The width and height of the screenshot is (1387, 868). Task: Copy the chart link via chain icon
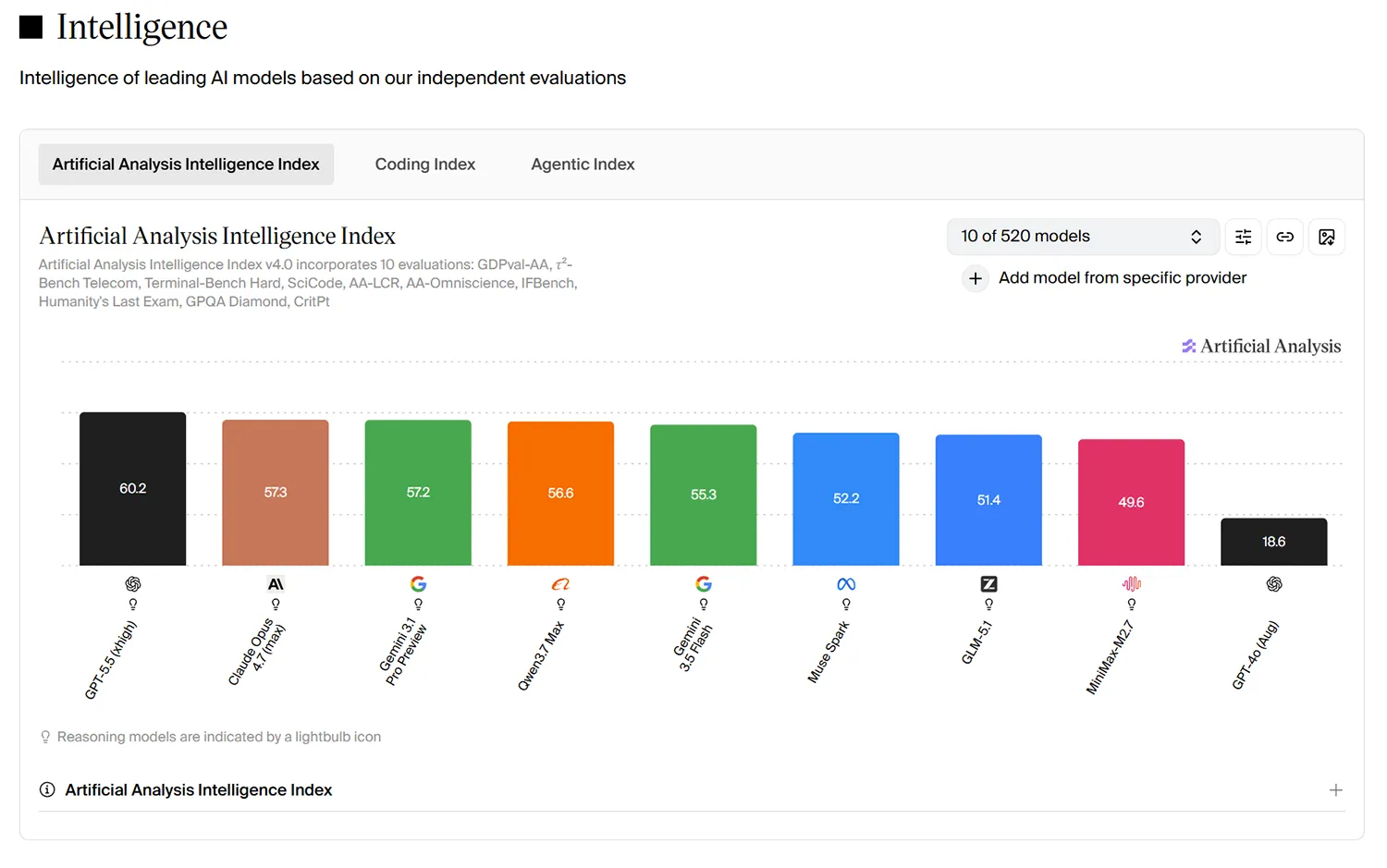point(1285,237)
